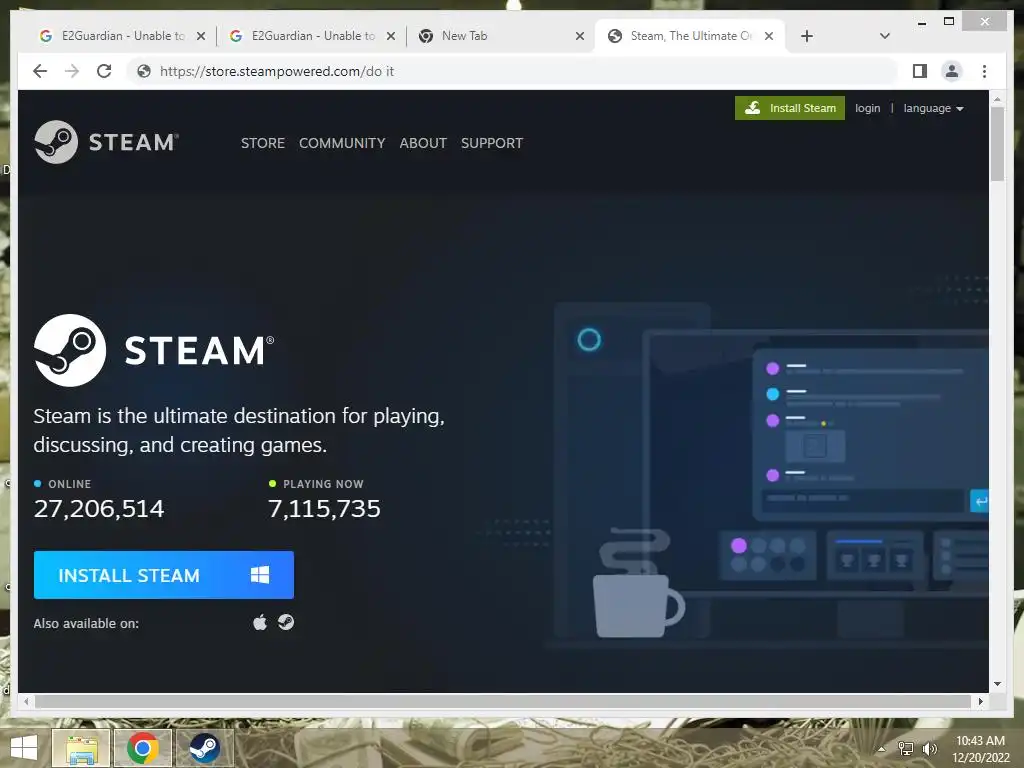Open the STORE menu
The image size is (1024, 768).
(263, 143)
